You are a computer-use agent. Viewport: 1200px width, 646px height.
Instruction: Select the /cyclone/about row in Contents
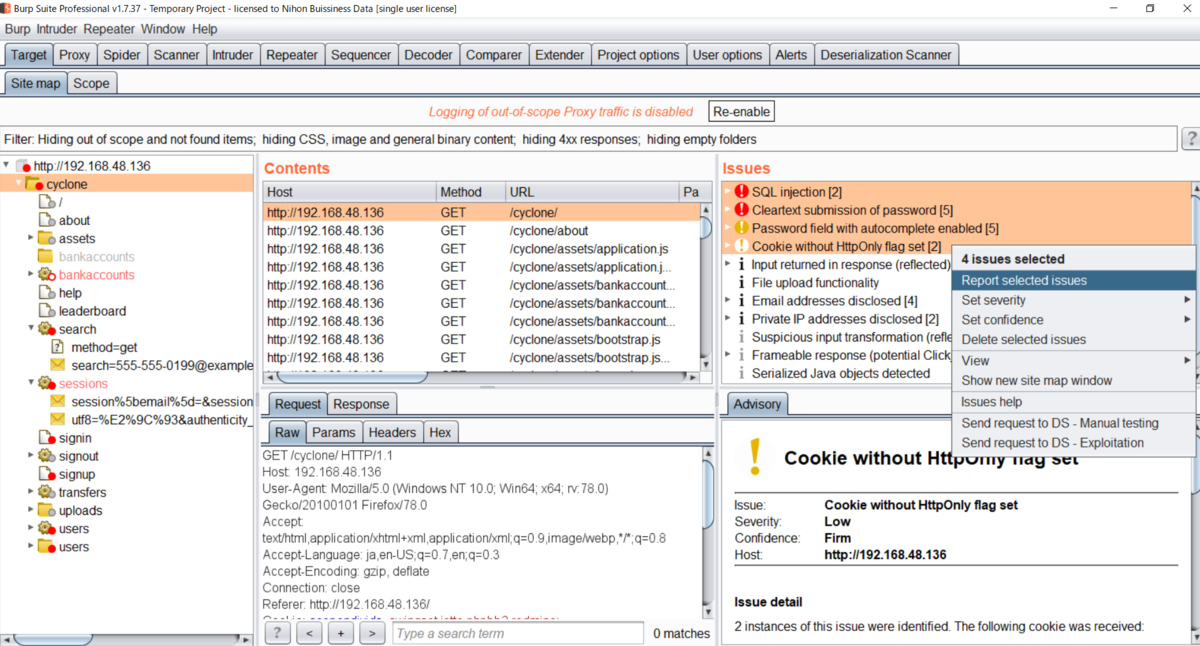481,230
